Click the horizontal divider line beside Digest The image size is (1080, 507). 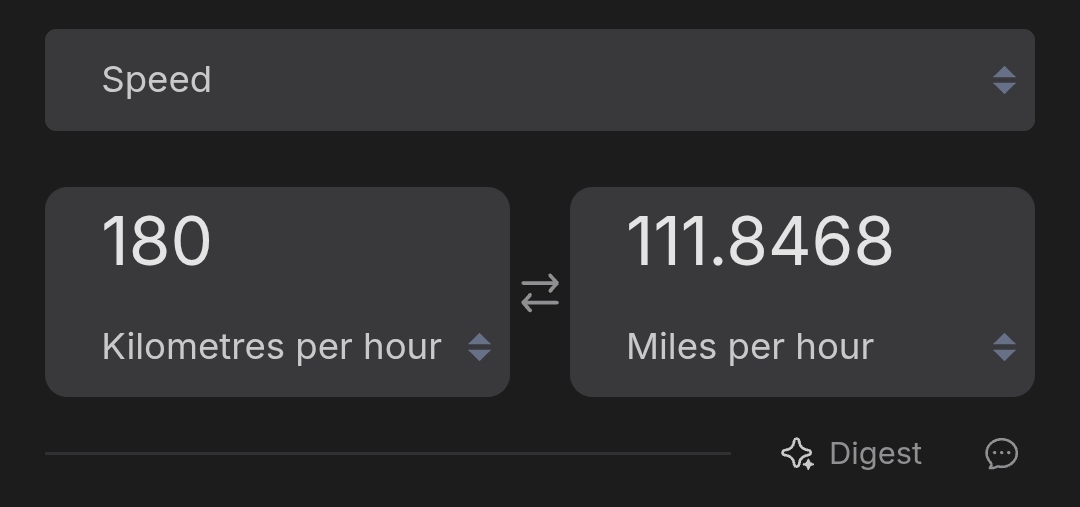(388, 453)
